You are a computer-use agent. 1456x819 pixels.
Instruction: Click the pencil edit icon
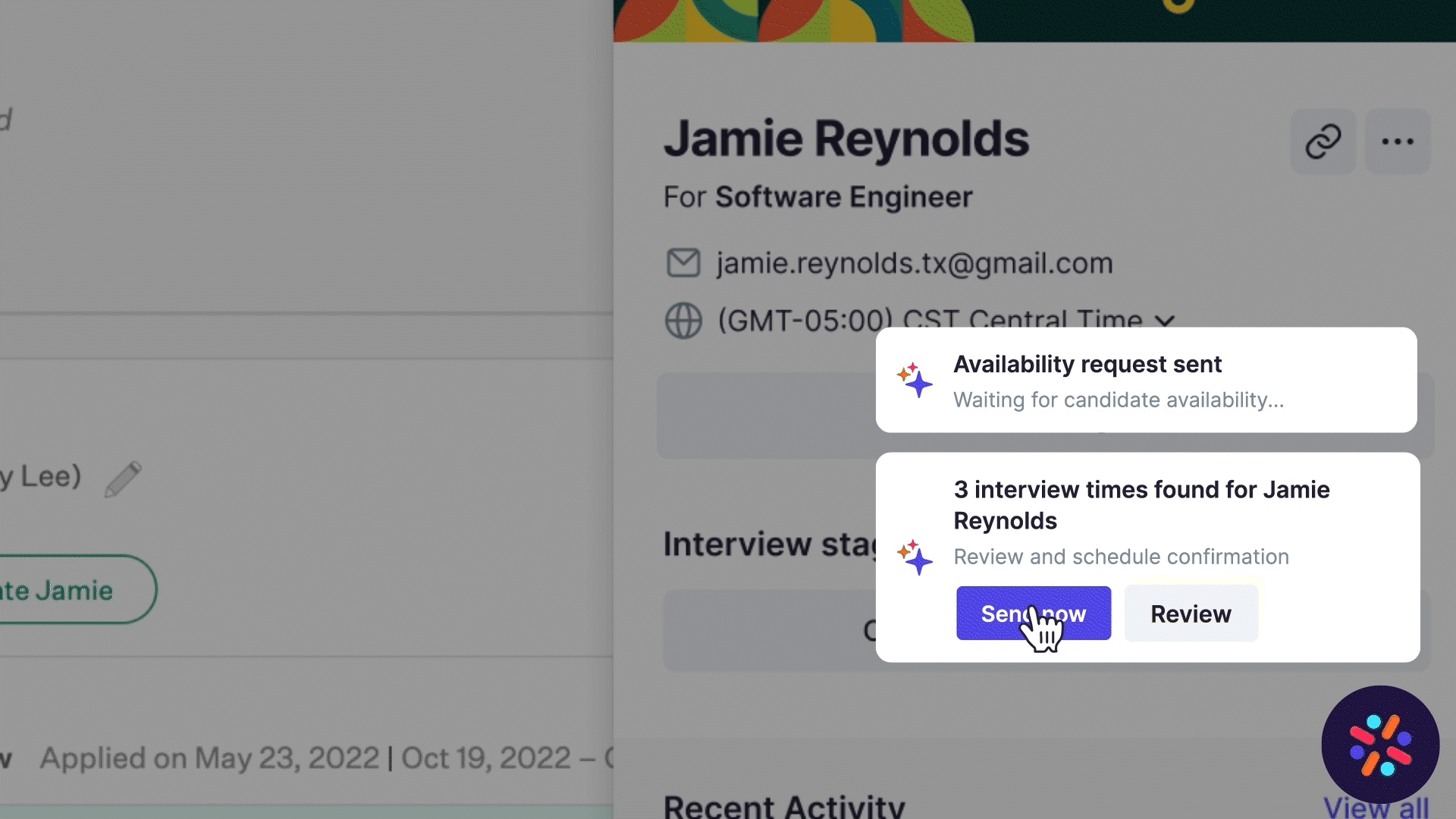123,479
